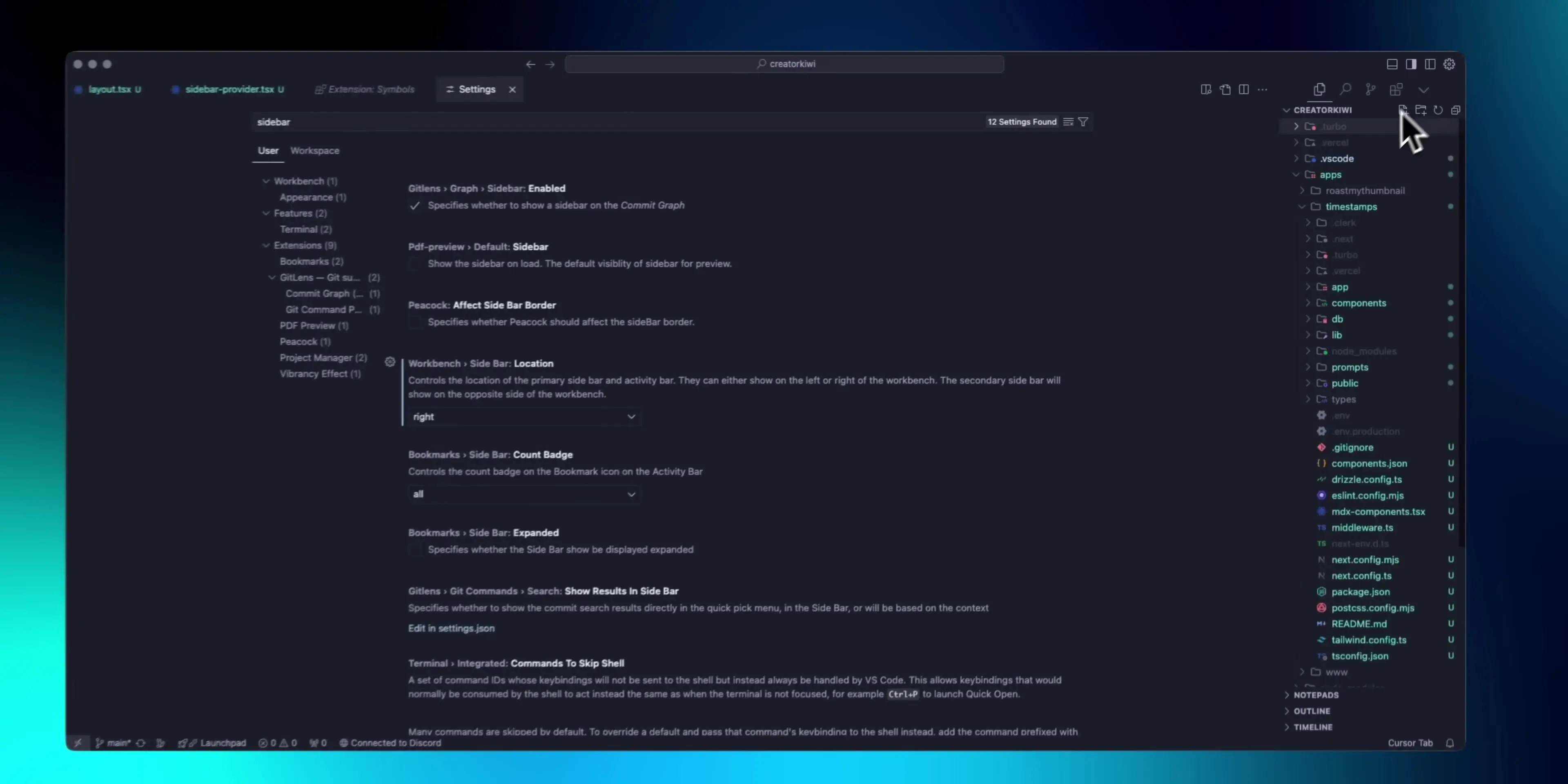The height and width of the screenshot is (784, 1568).
Task: Open the Extensions view icon
Action: coord(1396,89)
